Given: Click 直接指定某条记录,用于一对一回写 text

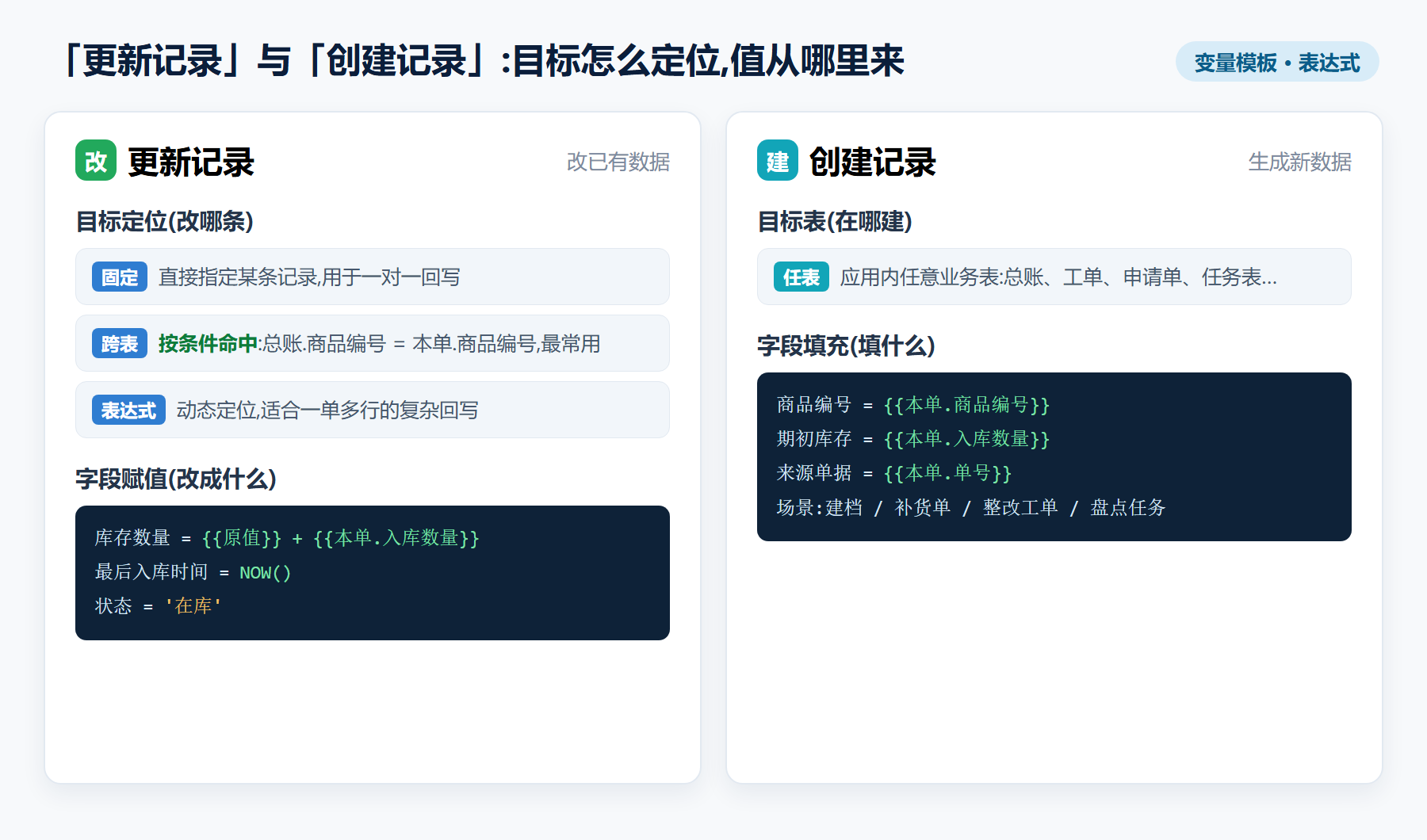Looking at the screenshot, I should click(x=309, y=277).
